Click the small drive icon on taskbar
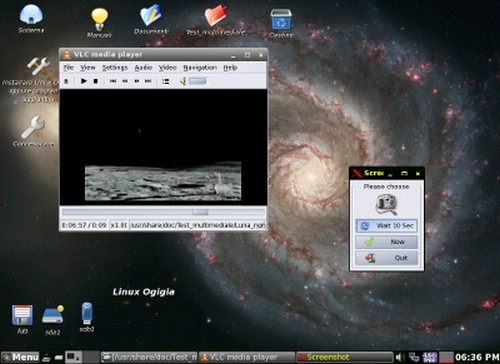This screenshot has height=364, width=500. pos(59,358)
